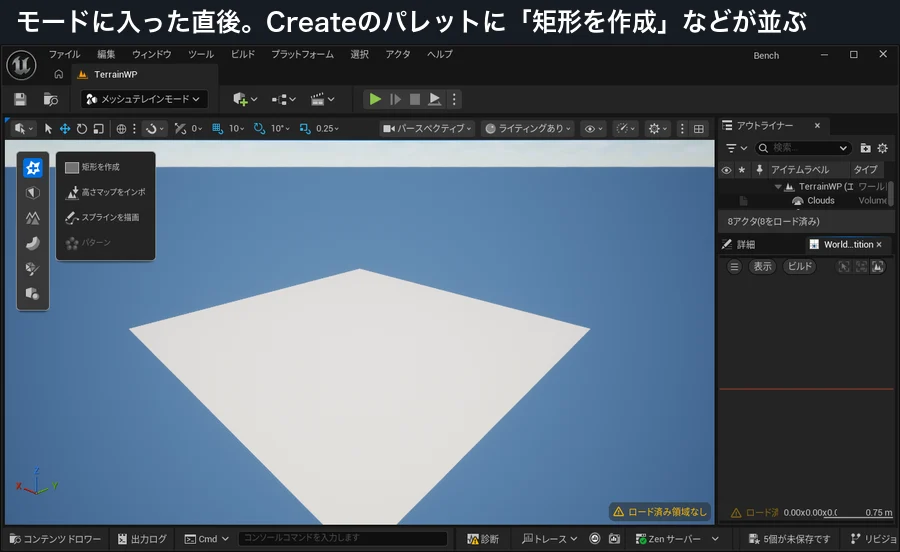Focus the outliner 検索 search field
Viewport: 900px width, 552px height.
tap(802, 148)
